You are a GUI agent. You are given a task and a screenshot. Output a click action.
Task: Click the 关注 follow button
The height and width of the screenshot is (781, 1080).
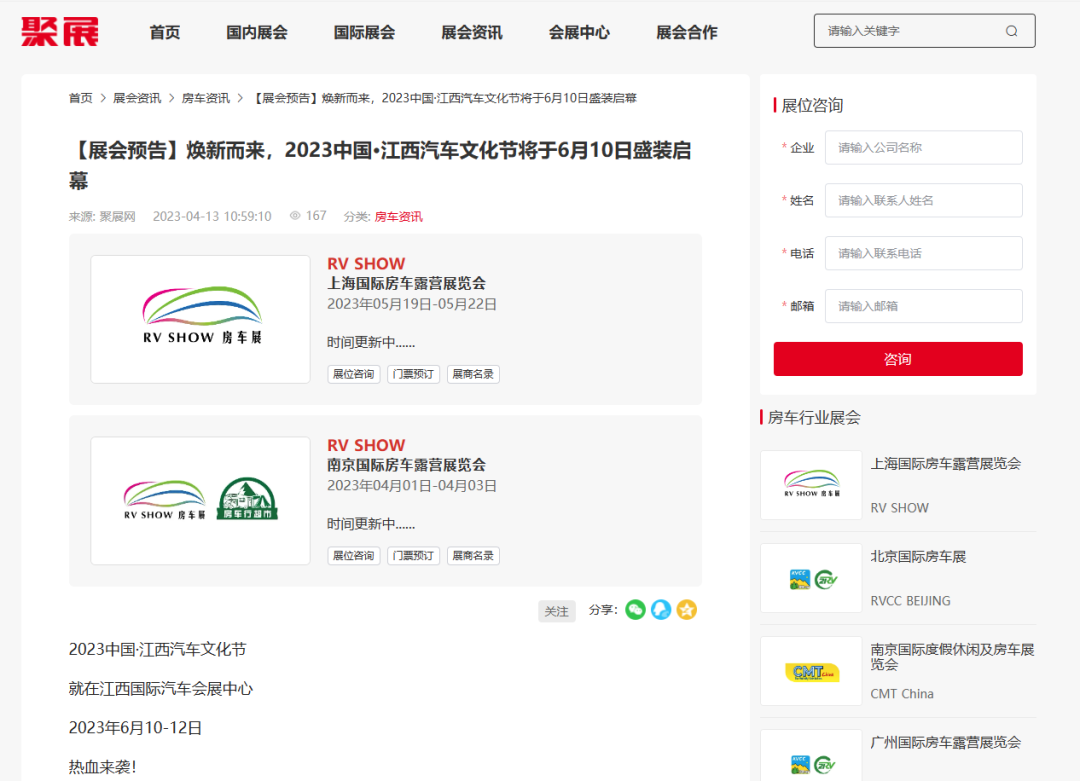click(557, 611)
